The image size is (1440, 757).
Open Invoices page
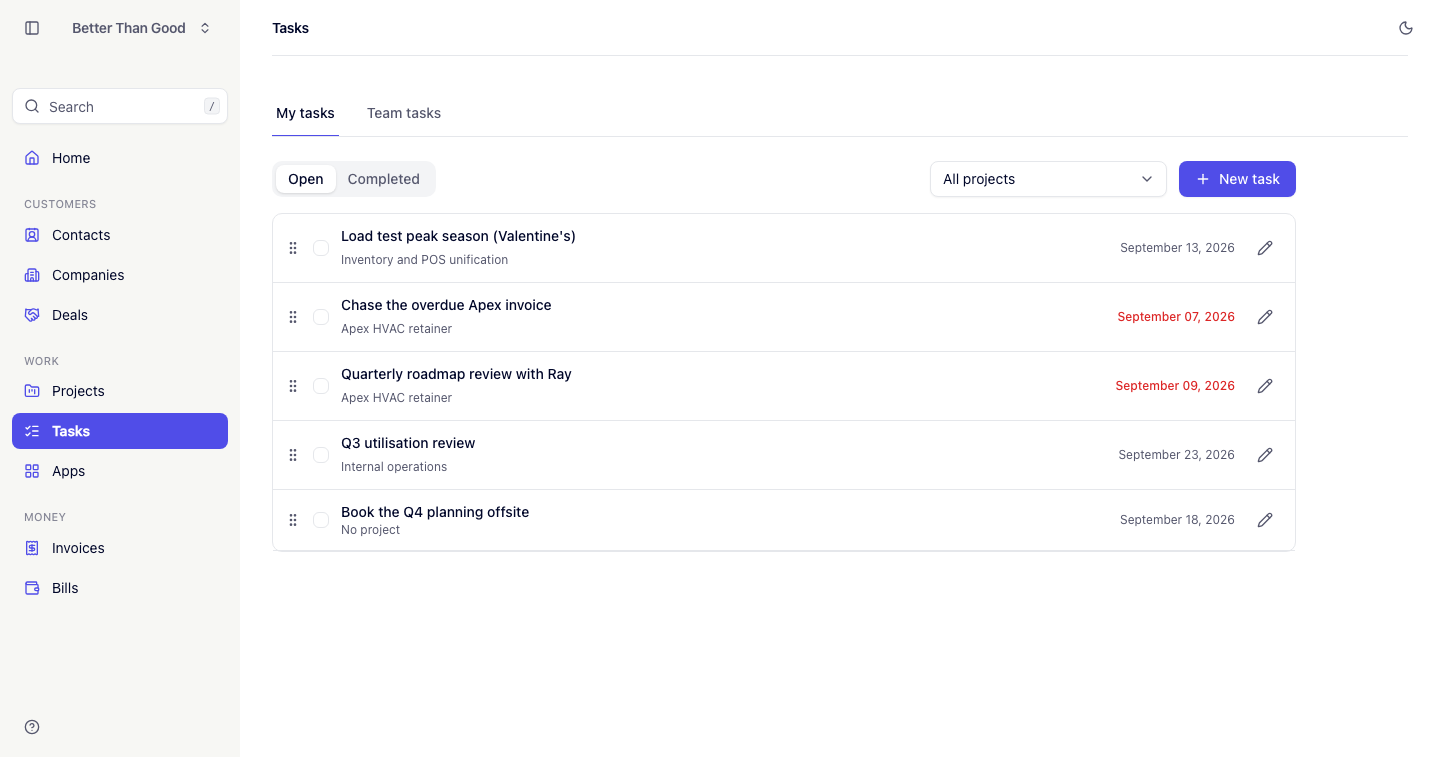coord(120,548)
